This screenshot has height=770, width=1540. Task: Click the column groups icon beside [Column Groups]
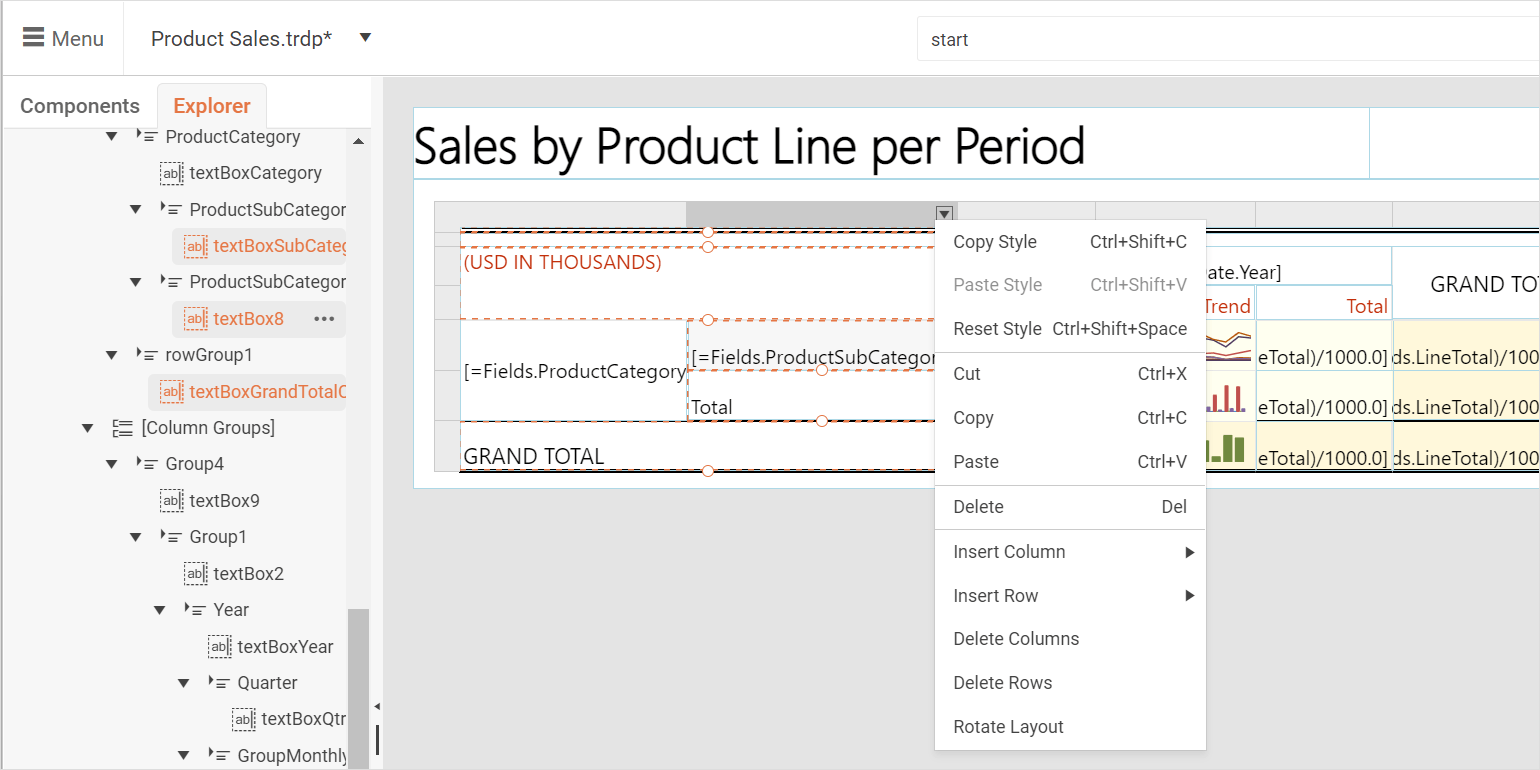tap(123, 428)
